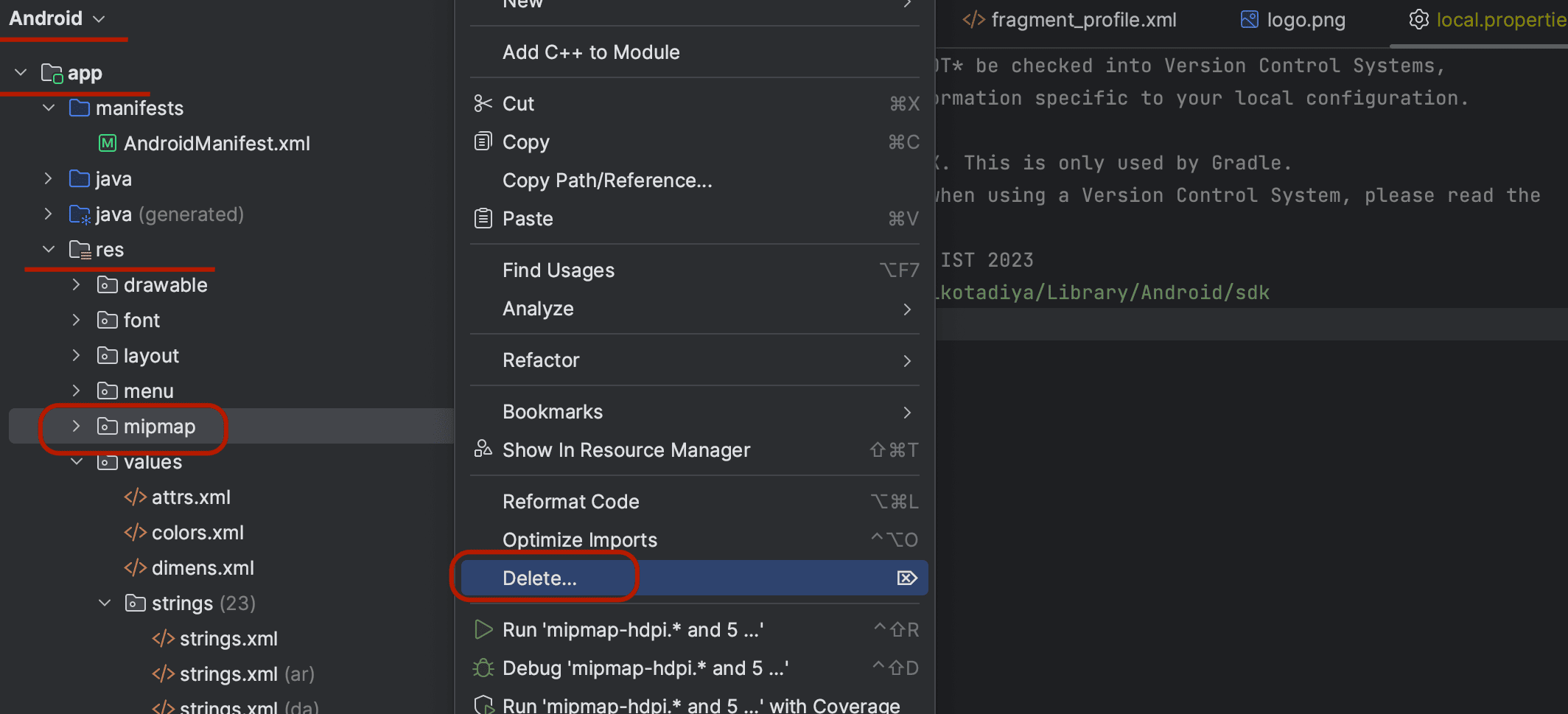Image resolution: width=1568 pixels, height=714 pixels.
Task: Select Delete... from the context menu
Action: coord(539,578)
